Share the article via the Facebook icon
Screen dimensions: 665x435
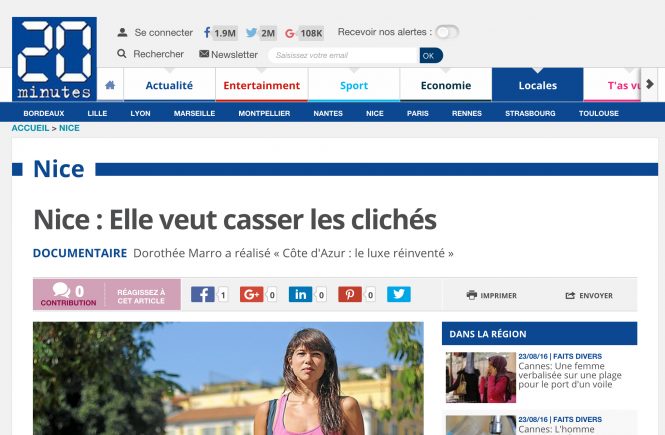coord(202,294)
